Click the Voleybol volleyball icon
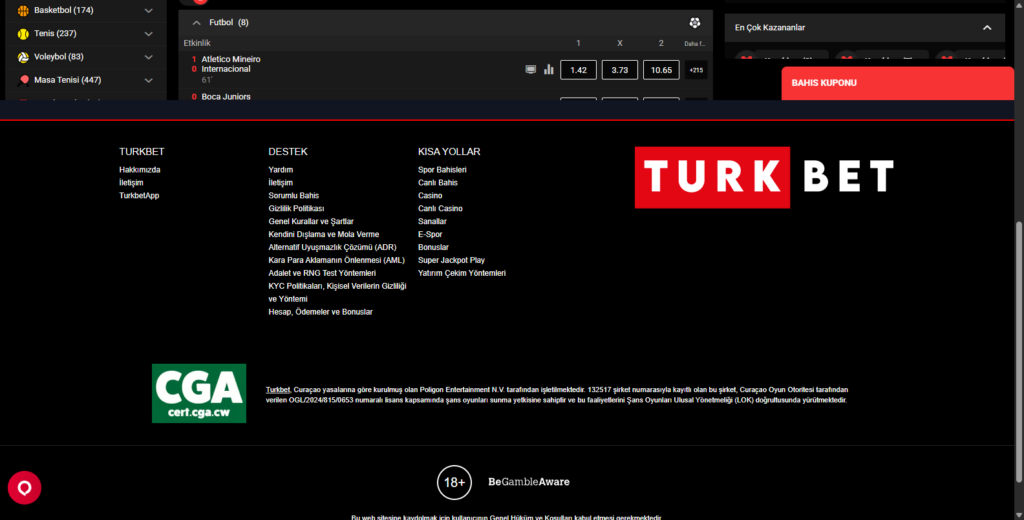The width and height of the screenshot is (1024, 520). pos(24,57)
